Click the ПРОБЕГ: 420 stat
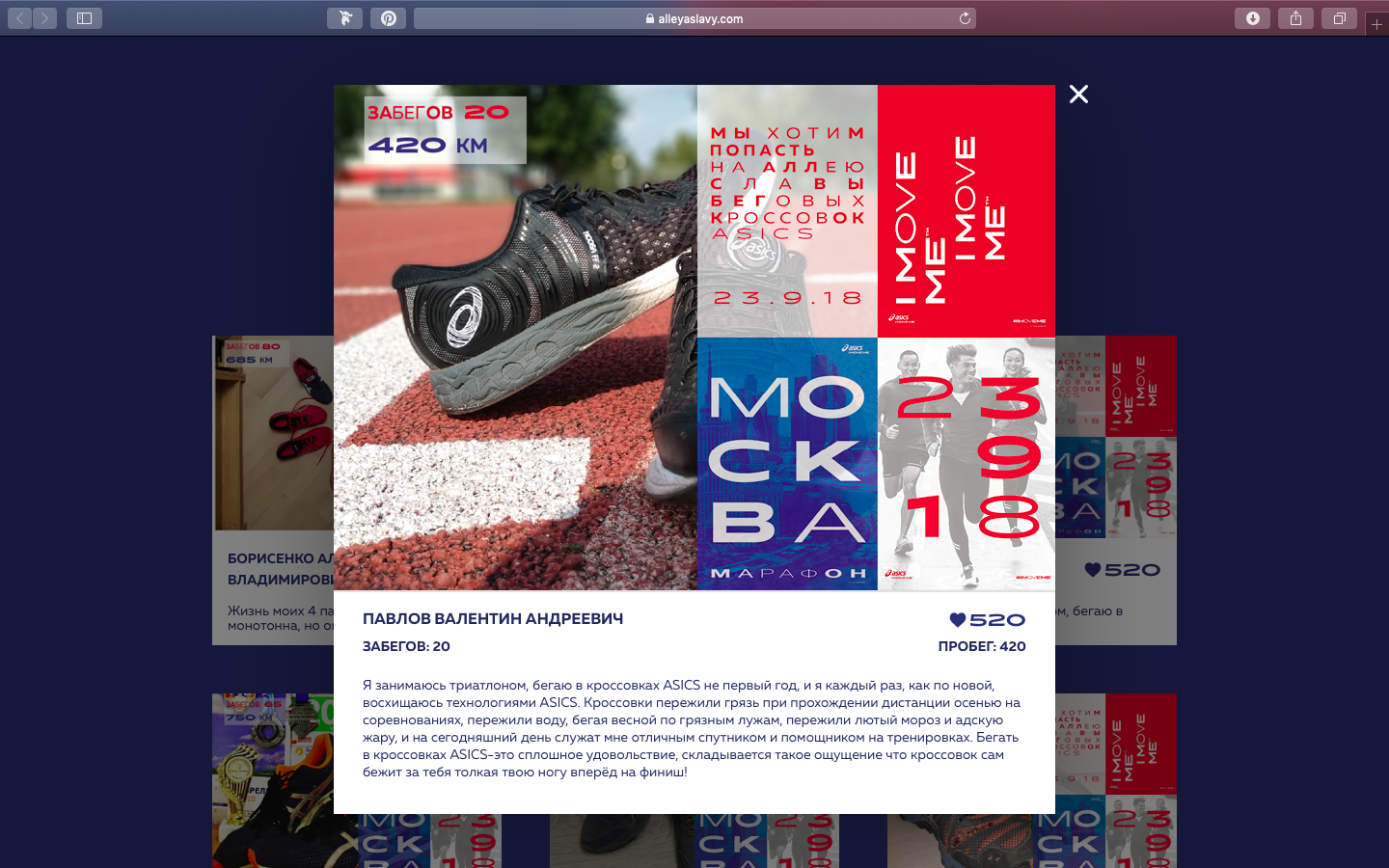 point(982,646)
